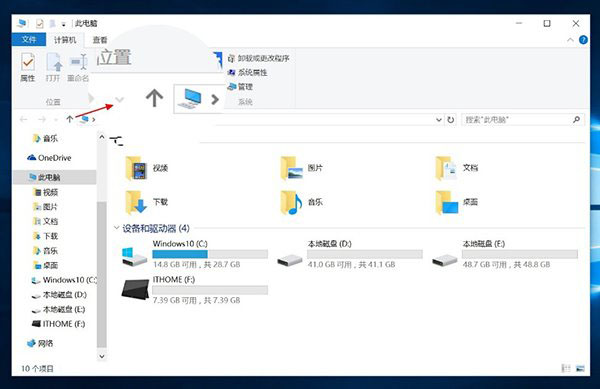Select the 文档 folder icon
Viewport: 600px width, 389px height.
coord(446,168)
